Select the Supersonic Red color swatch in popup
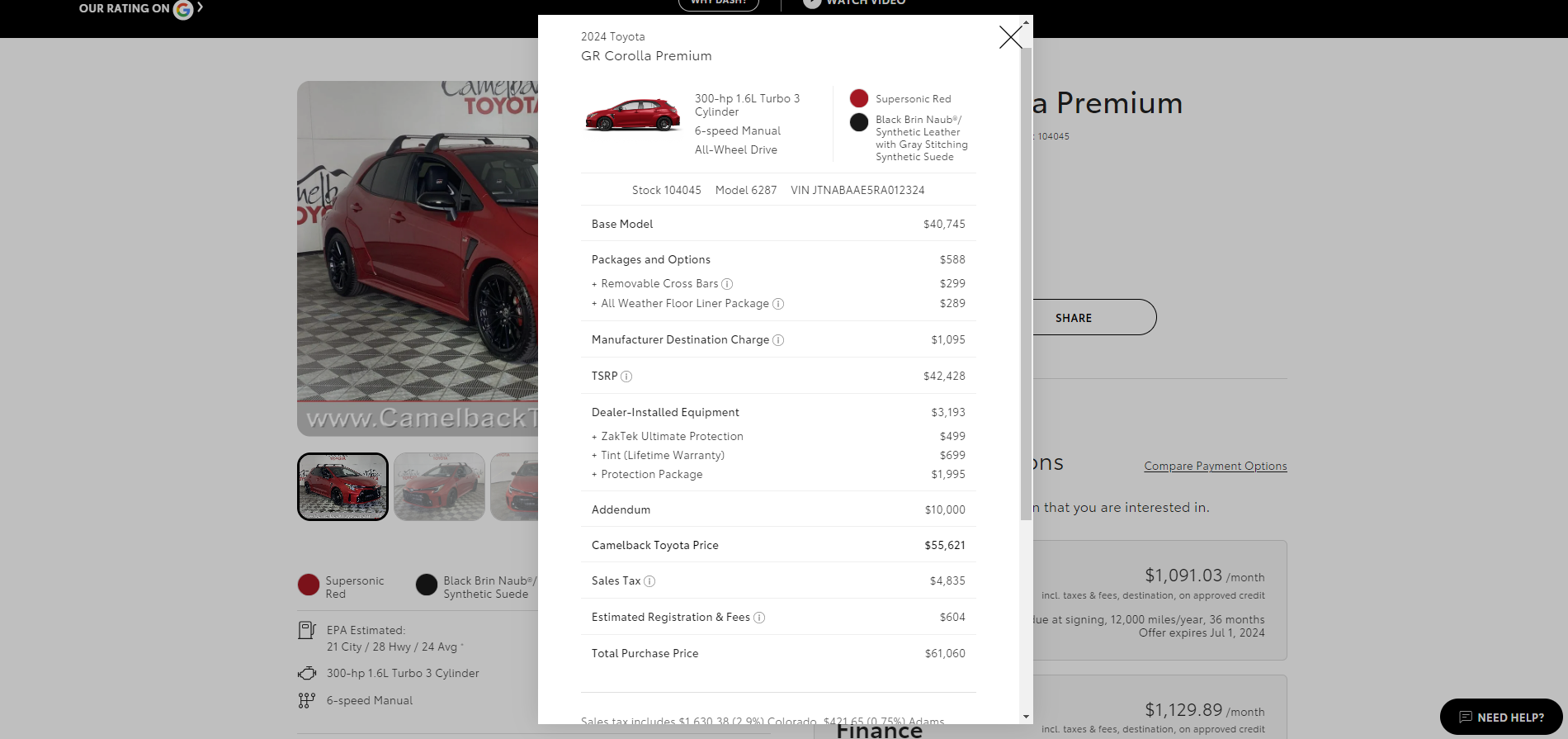Image resolution: width=1568 pixels, height=739 pixels. (x=859, y=98)
